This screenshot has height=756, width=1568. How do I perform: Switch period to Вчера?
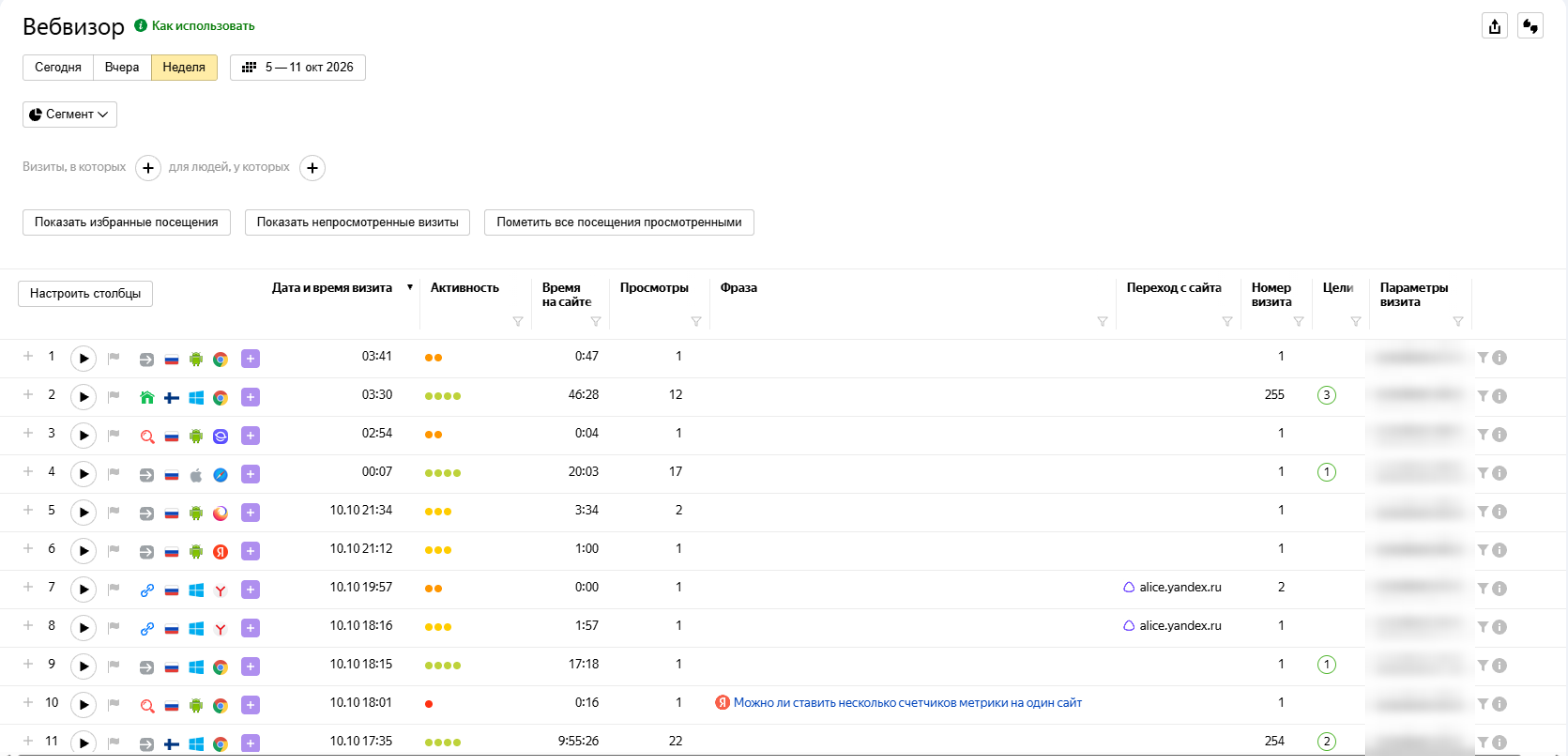tap(122, 67)
